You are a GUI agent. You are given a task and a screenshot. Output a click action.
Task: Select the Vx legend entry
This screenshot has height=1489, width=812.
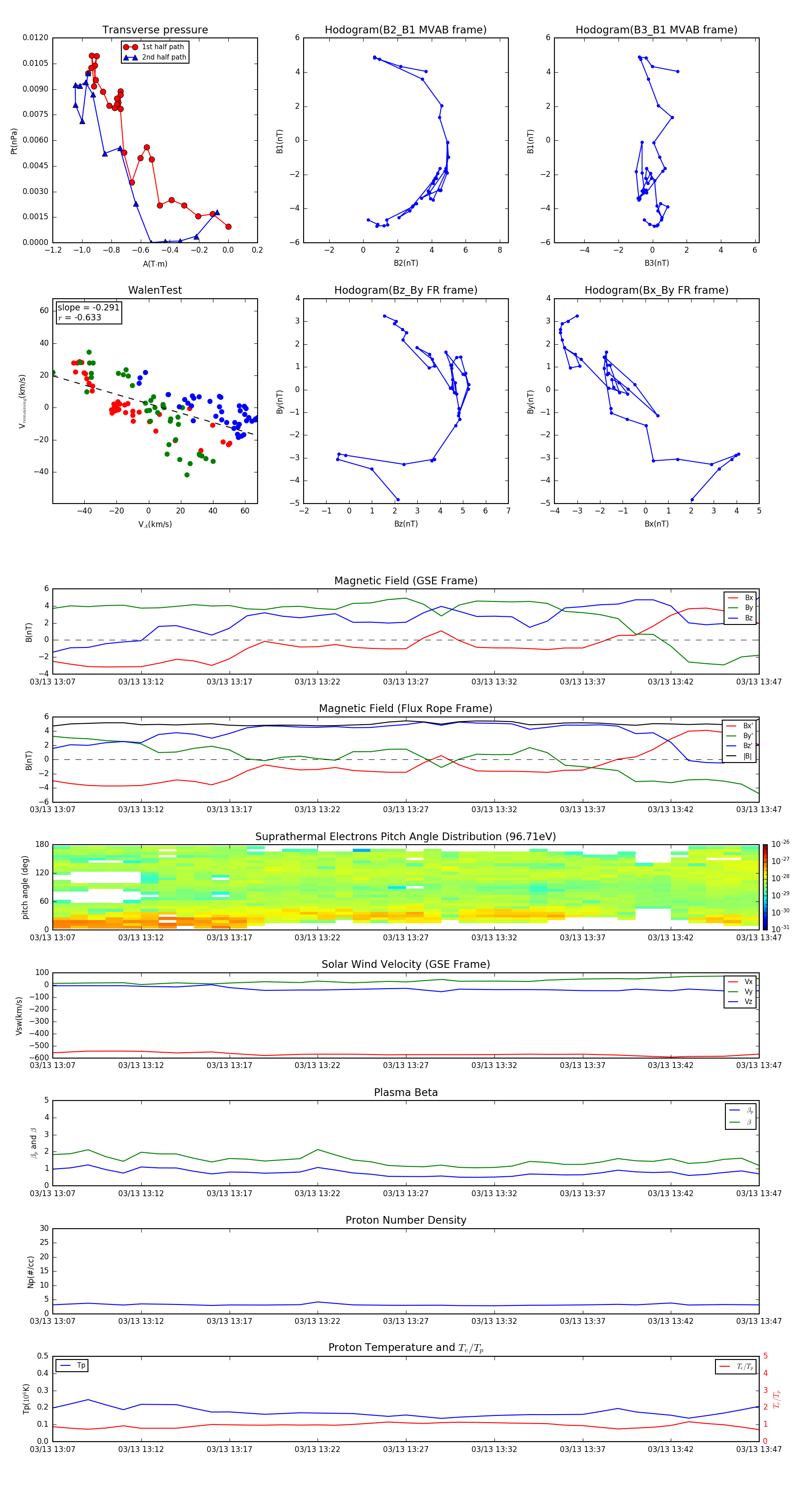coord(740,981)
